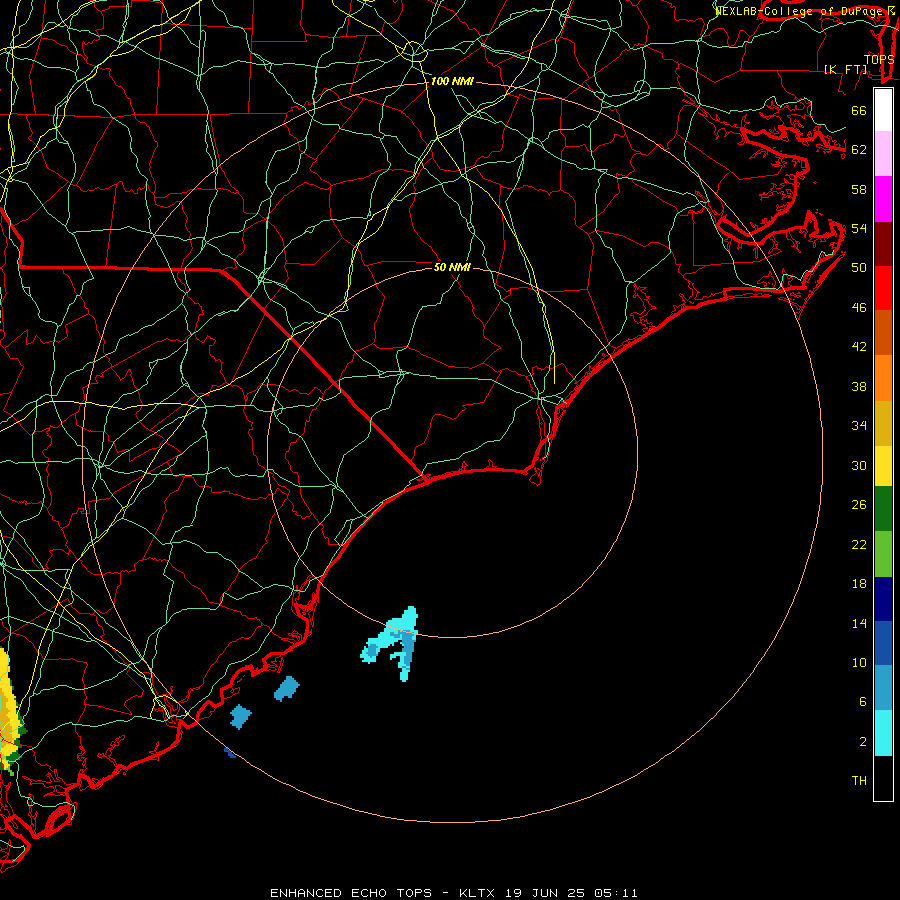The image size is (900, 900).
Task: Pick the cyan 6 kft legend swatch
Action: [x=883, y=733]
